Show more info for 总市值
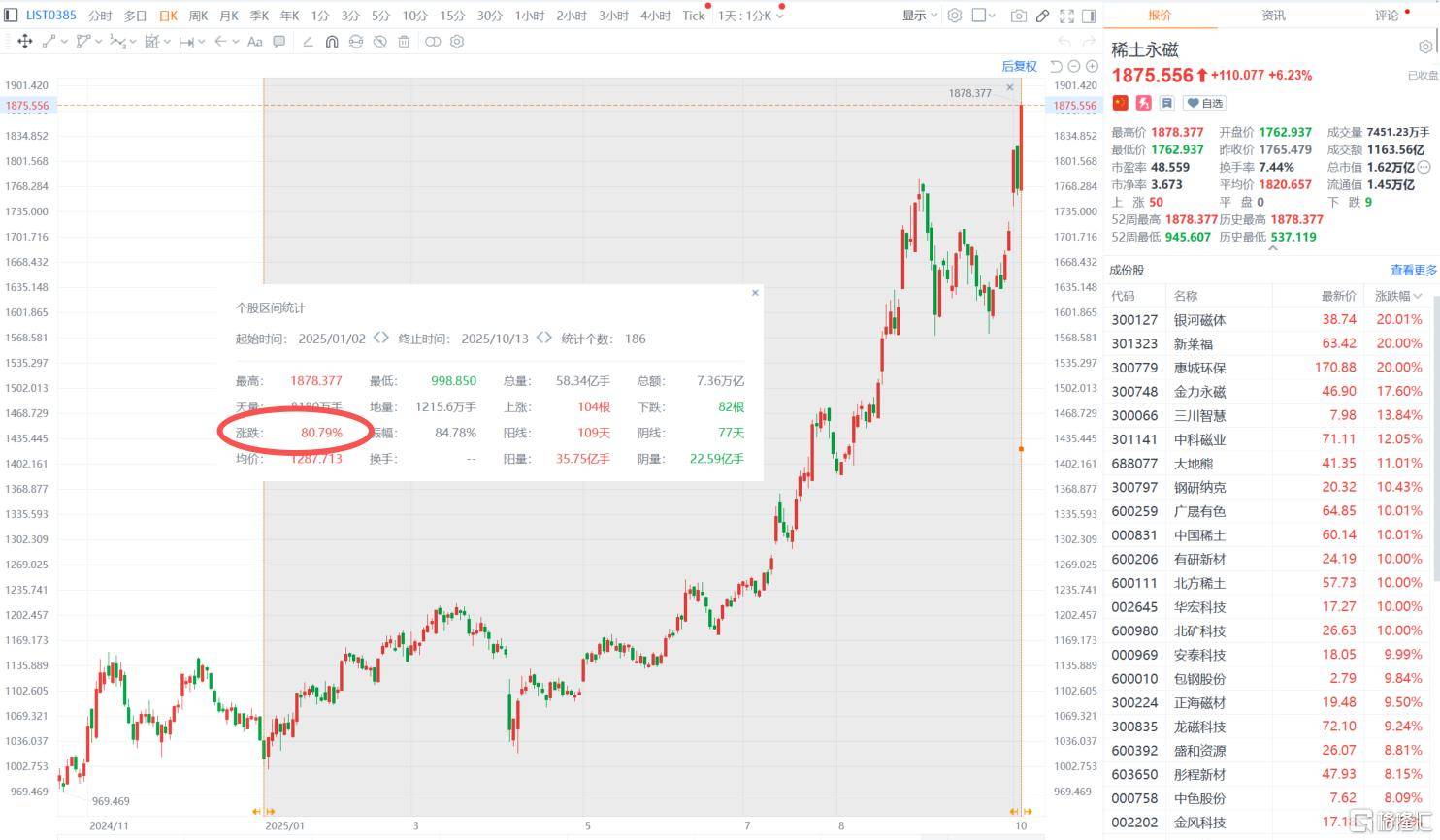The height and width of the screenshot is (840, 1440). [x=1424, y=167]
